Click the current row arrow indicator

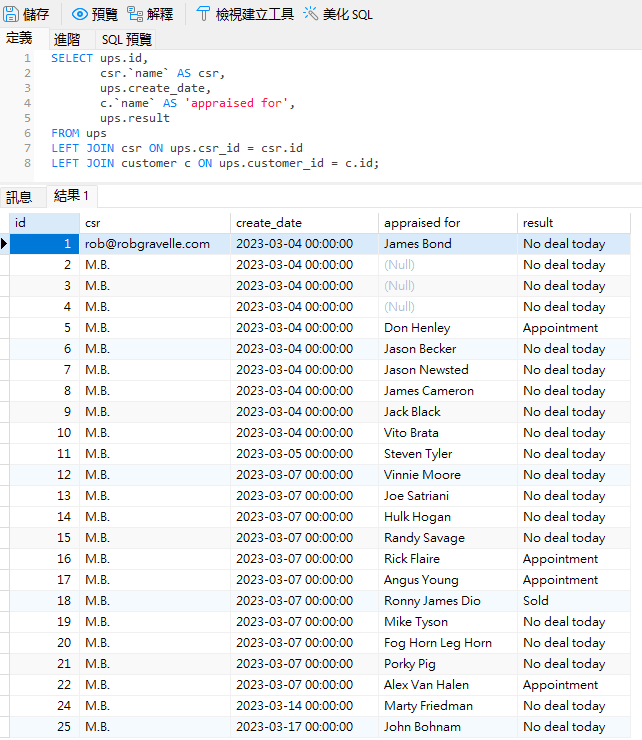(x=5, y=244)
